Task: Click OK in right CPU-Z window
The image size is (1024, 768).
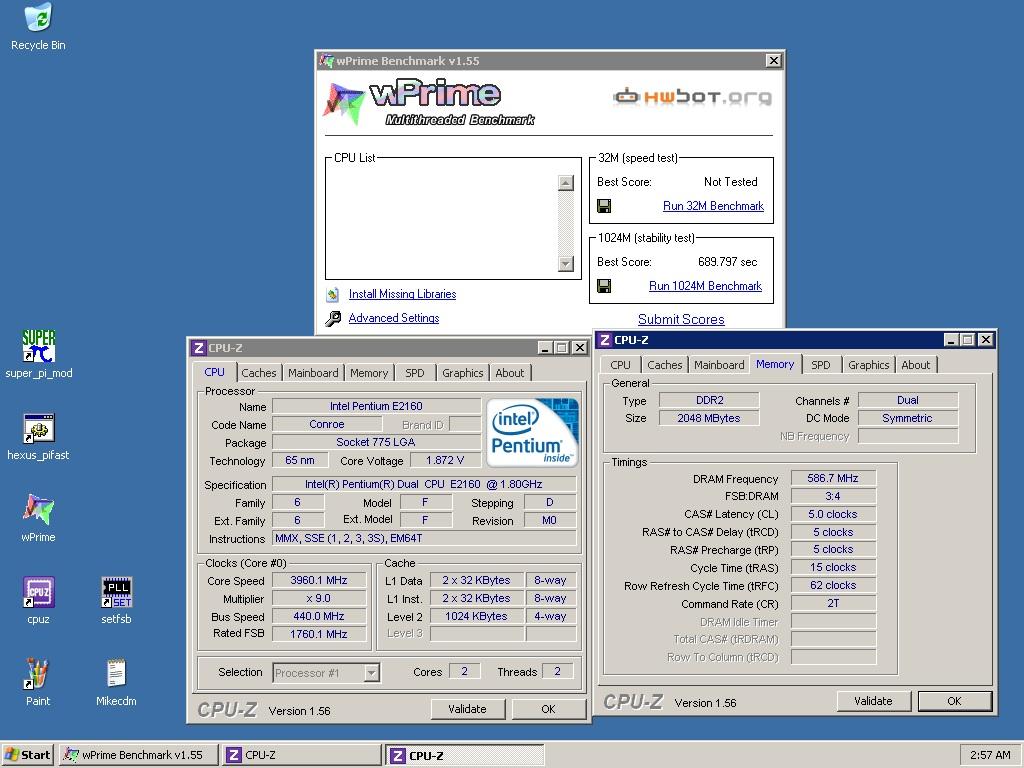Action: click(954, 701)
